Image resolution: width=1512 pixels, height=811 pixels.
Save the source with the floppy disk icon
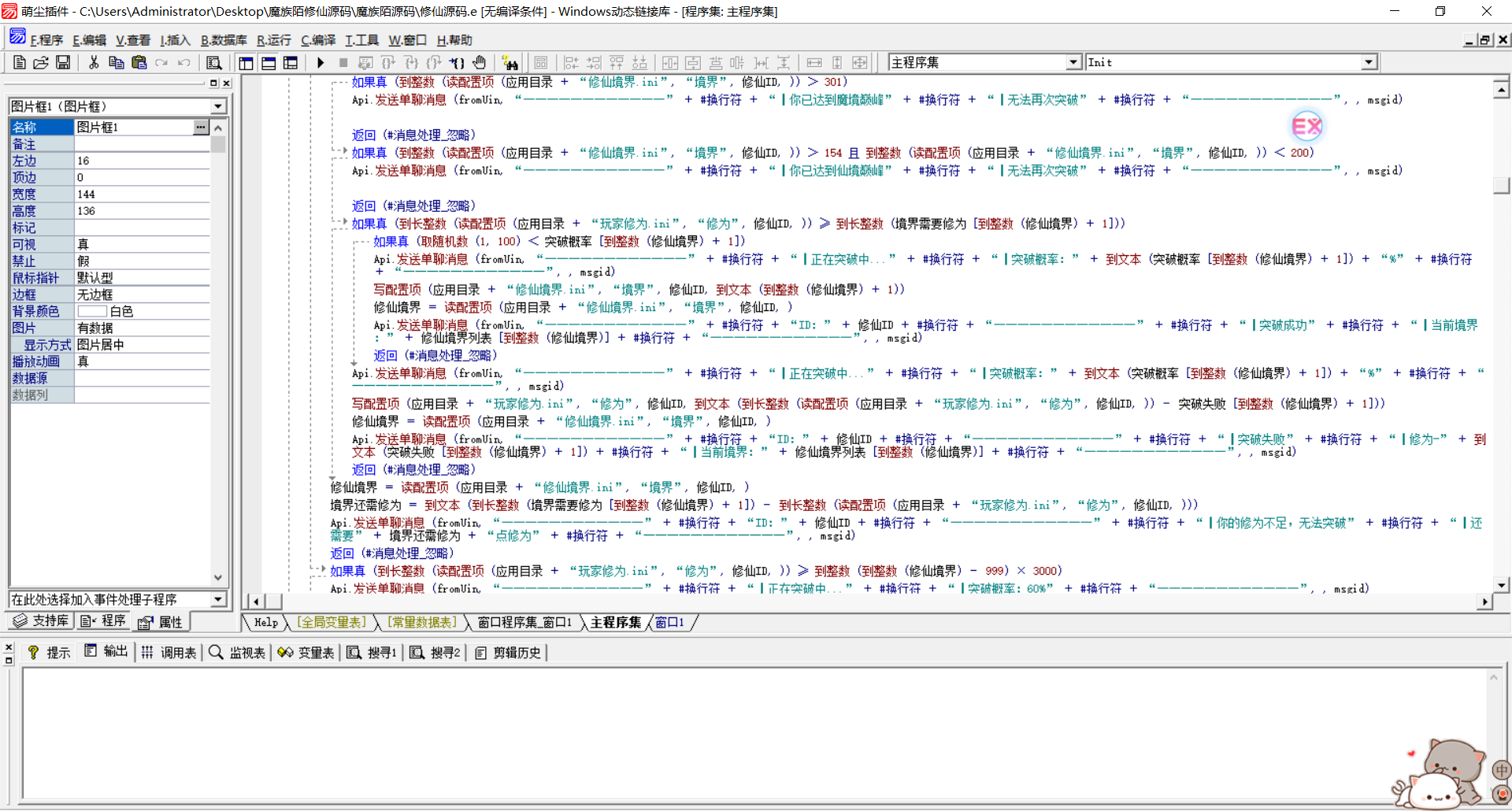pyautogui.click(x=63, y=63)
